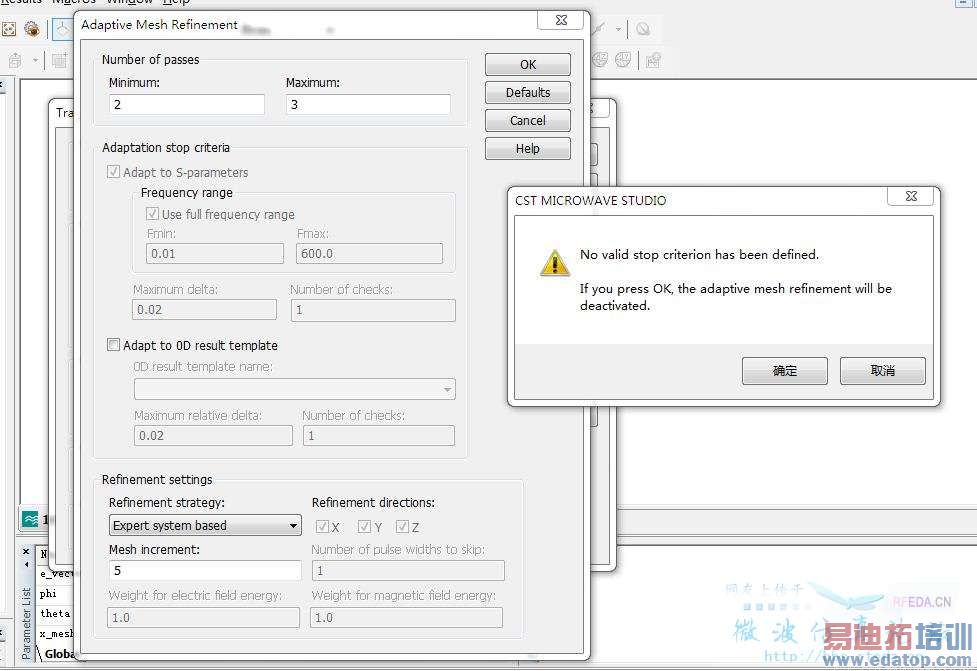Click 确定 in the CST MICROWAVE STUDIO message
977x671 pixels.
tap(784, 371)
